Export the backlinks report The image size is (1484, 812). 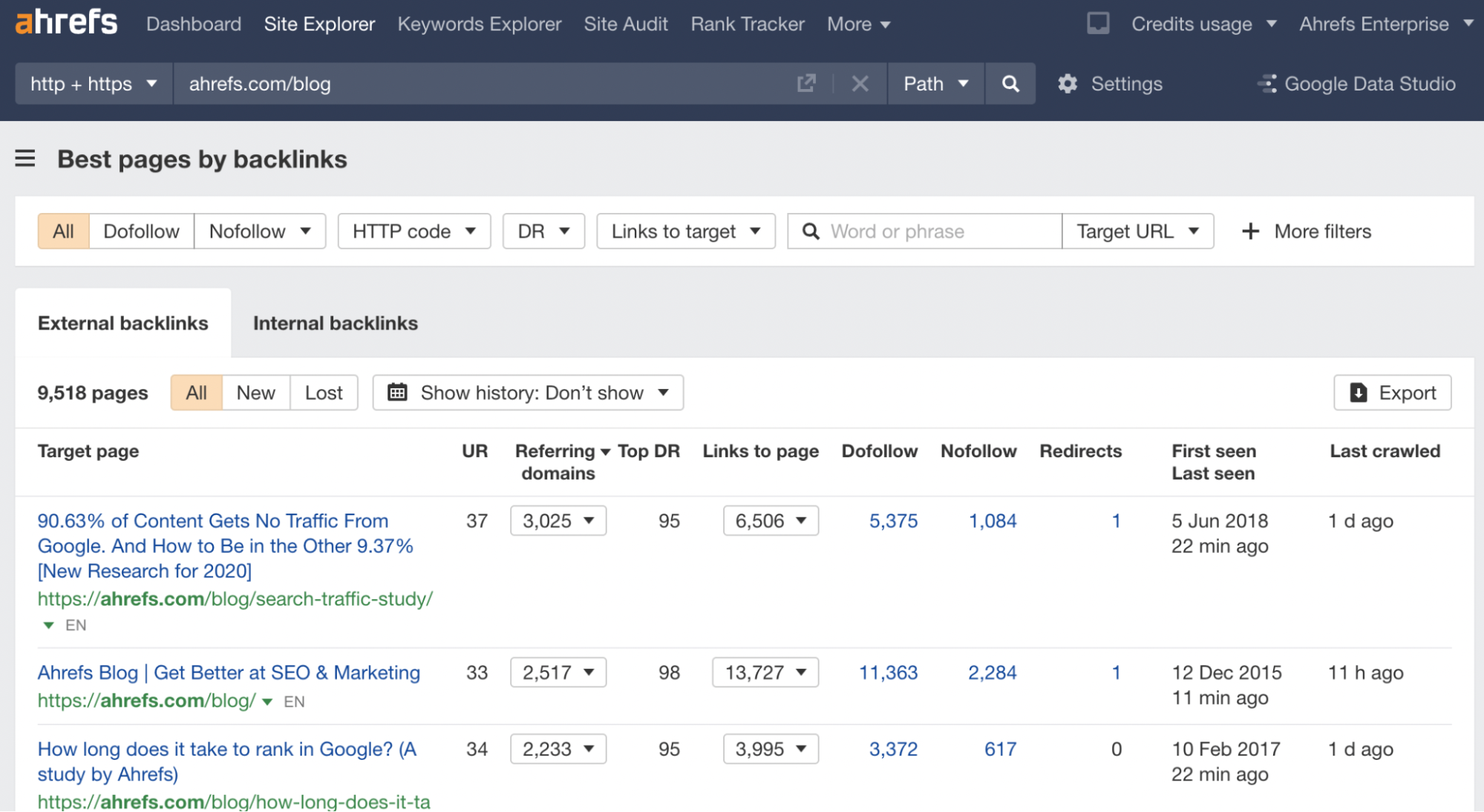pos(1392,393)
